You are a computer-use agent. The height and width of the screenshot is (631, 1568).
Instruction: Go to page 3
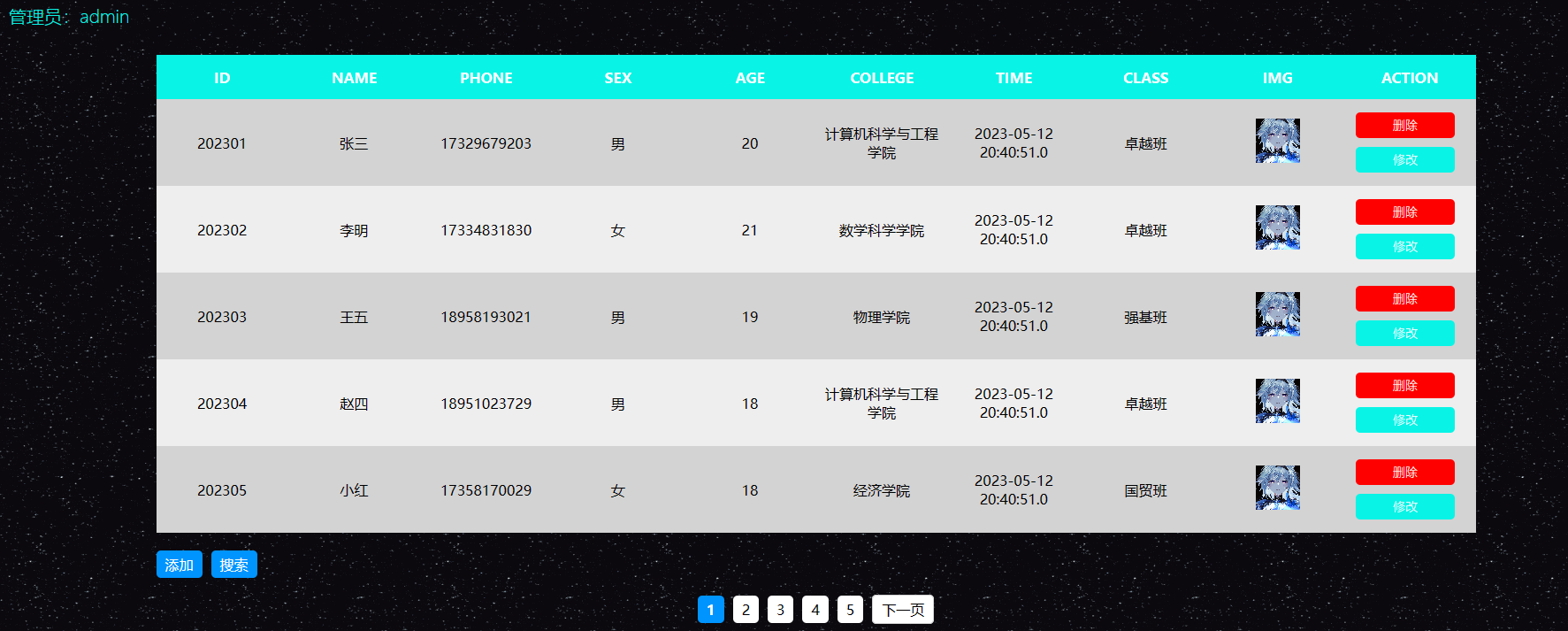tap(780, 609)
